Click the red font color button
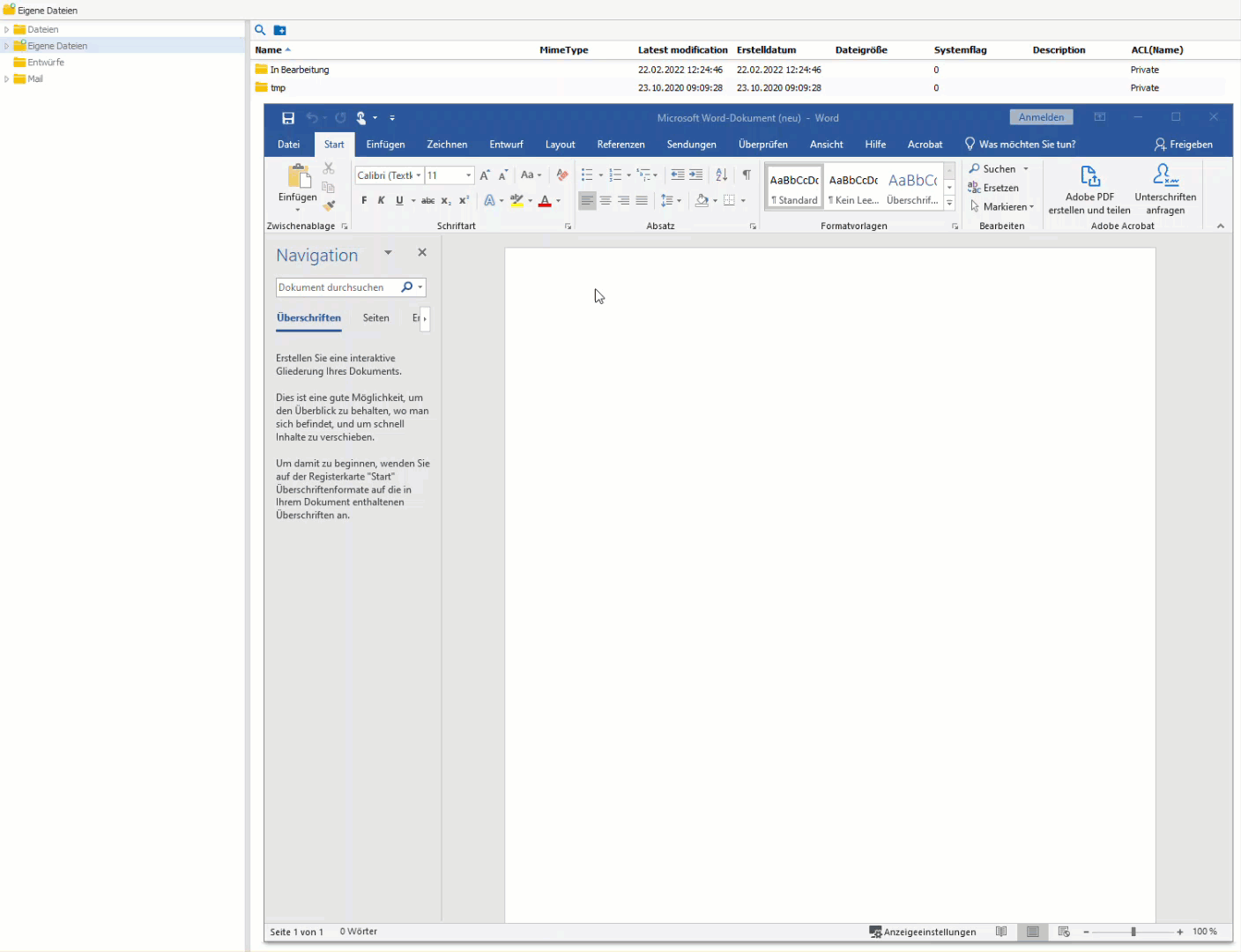The width and height of the screenshot is (1241, 952). pos(545,201)
